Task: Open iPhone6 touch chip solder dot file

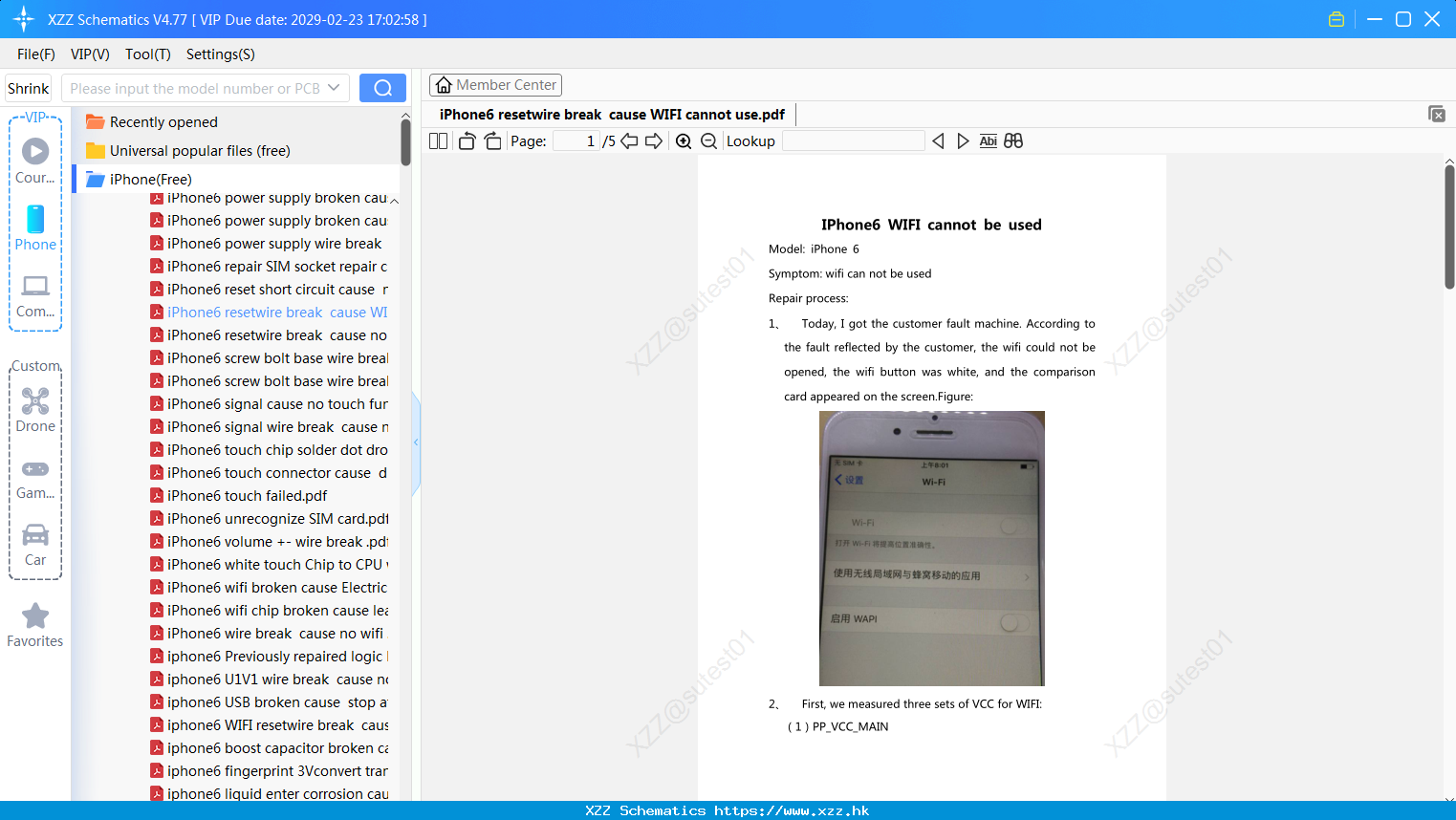Action: point(269,450)
